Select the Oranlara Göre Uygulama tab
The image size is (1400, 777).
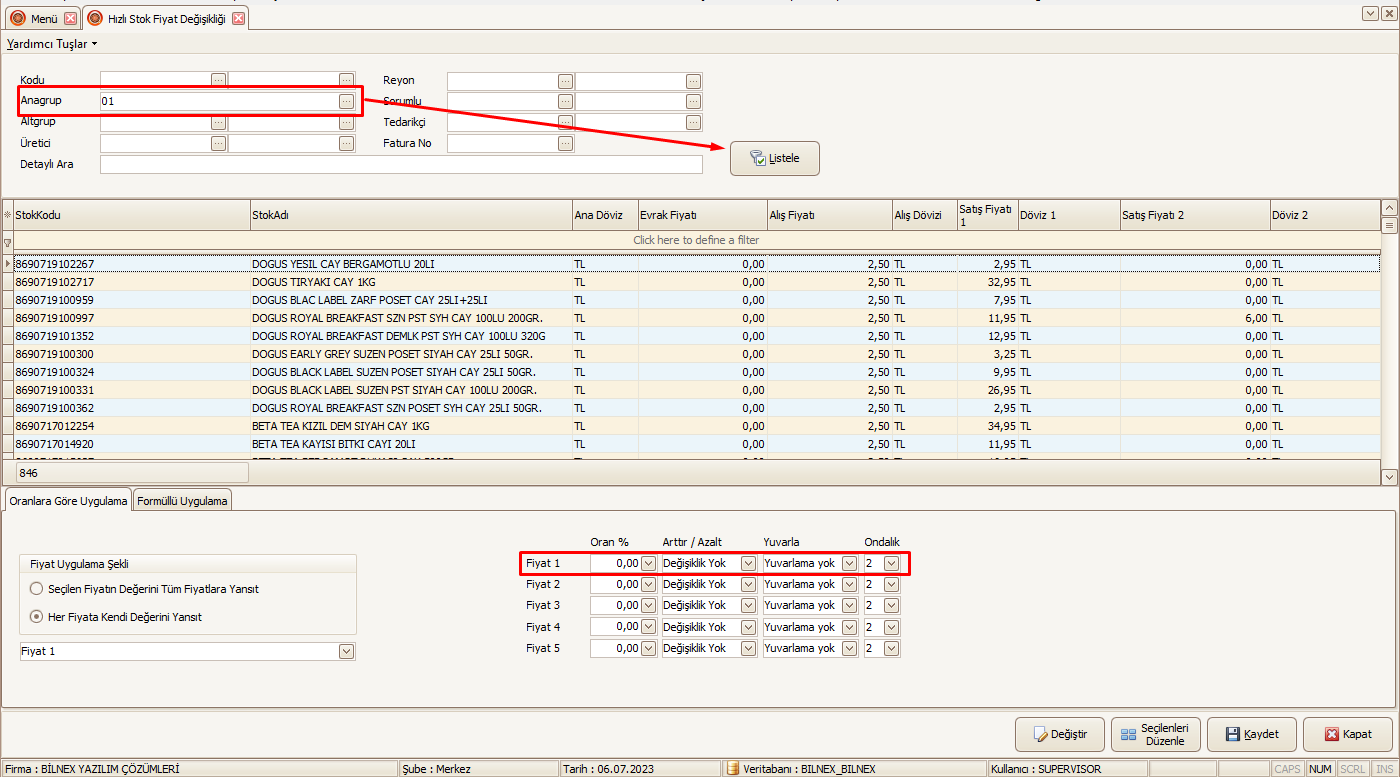coord(67,501)
